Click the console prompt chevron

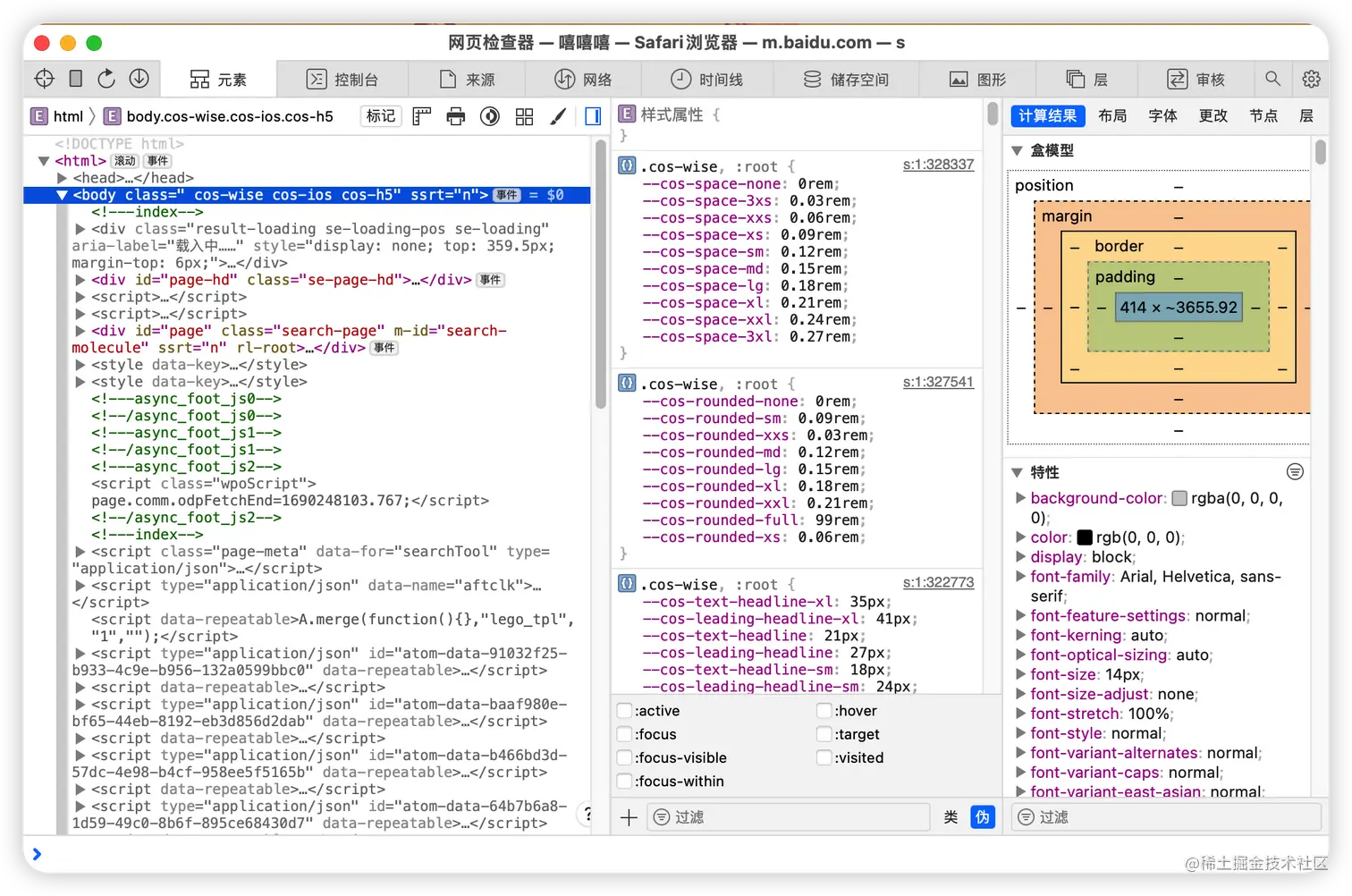37,854
